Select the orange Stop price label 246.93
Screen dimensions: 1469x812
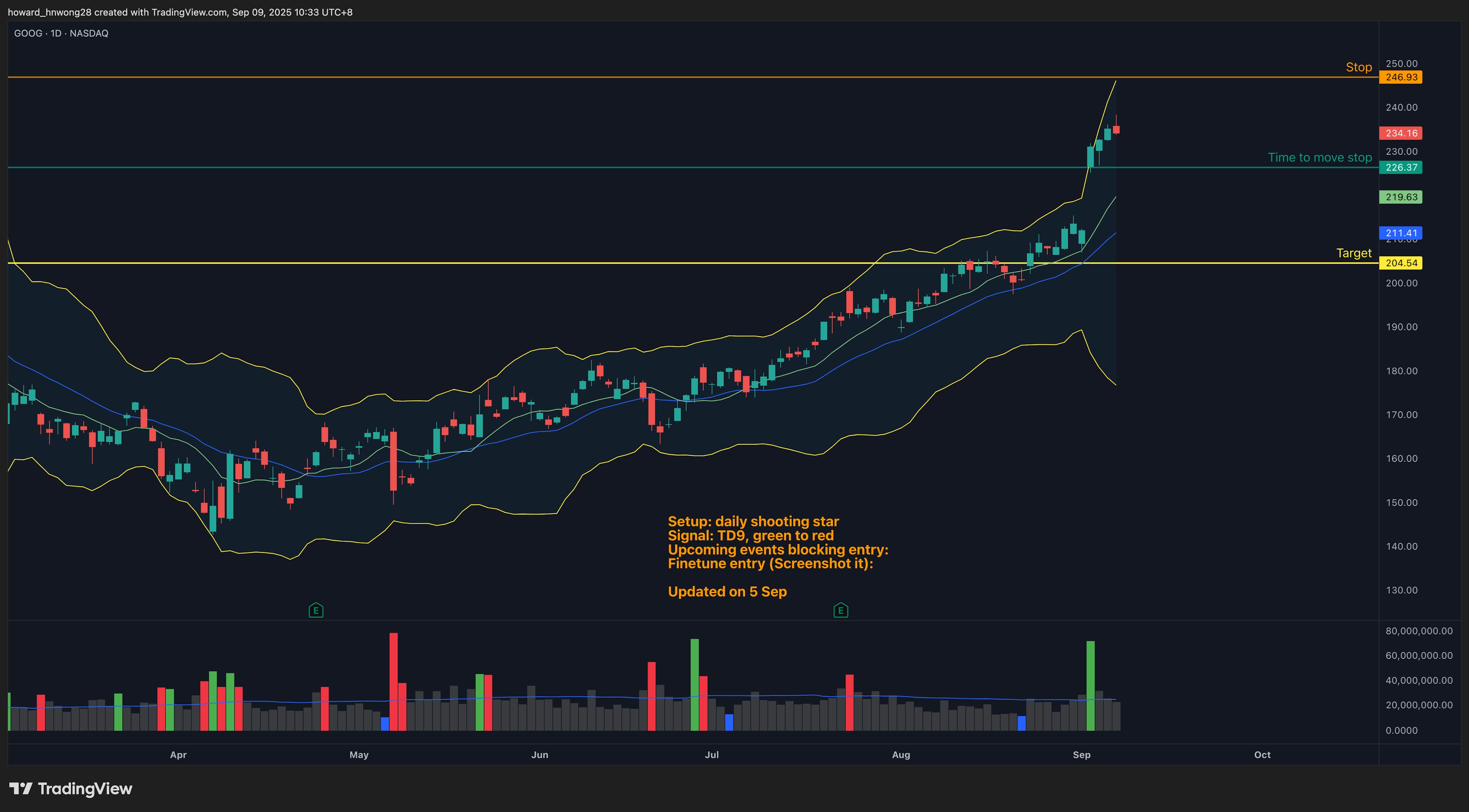(x=1401, y=77)
